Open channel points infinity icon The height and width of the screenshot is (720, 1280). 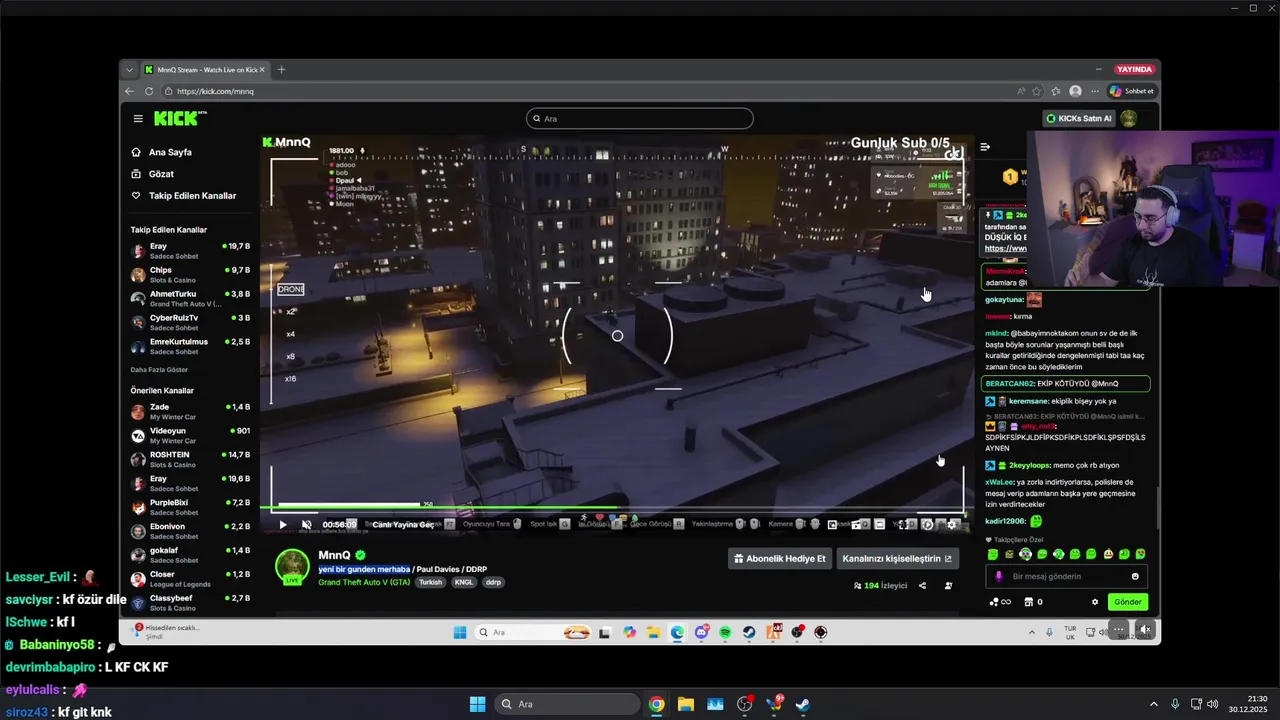1000,602
